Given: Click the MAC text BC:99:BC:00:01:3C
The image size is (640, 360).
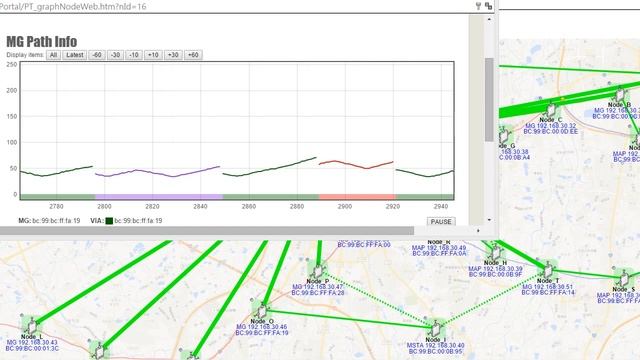Looking at the screenshot, I should point(32,349).
